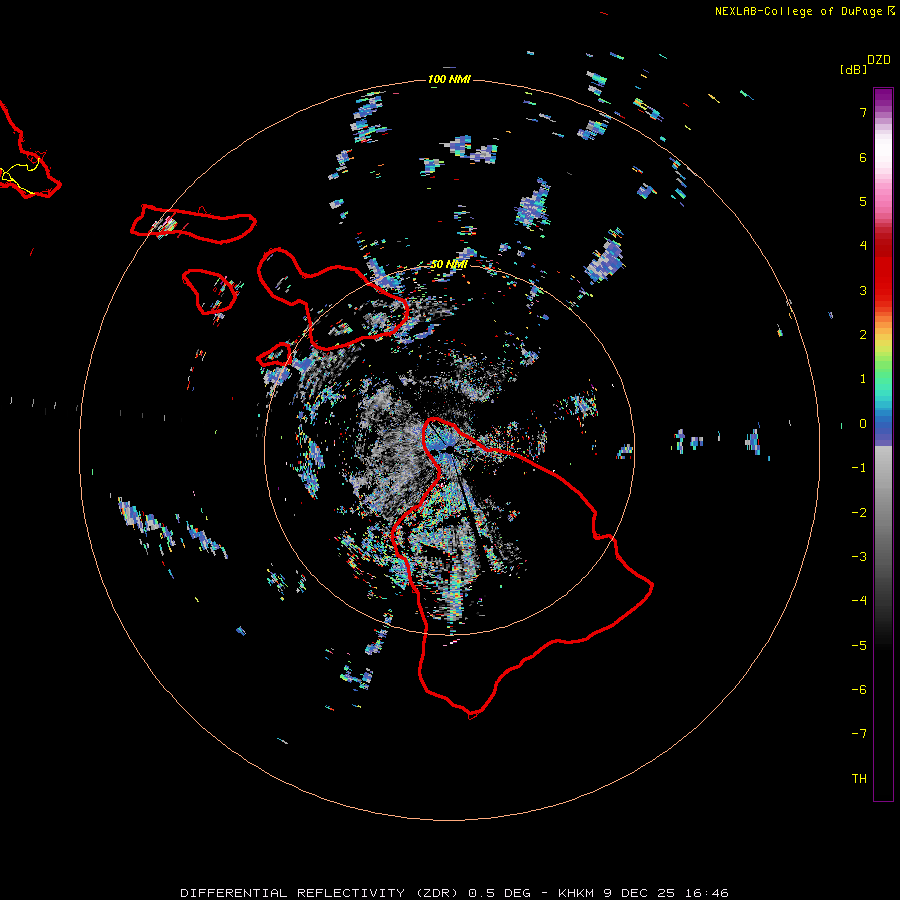Click the 'TH' threshold label on the scale
Viewport: 900px width, 900px height.
click(x=859, y=779)
